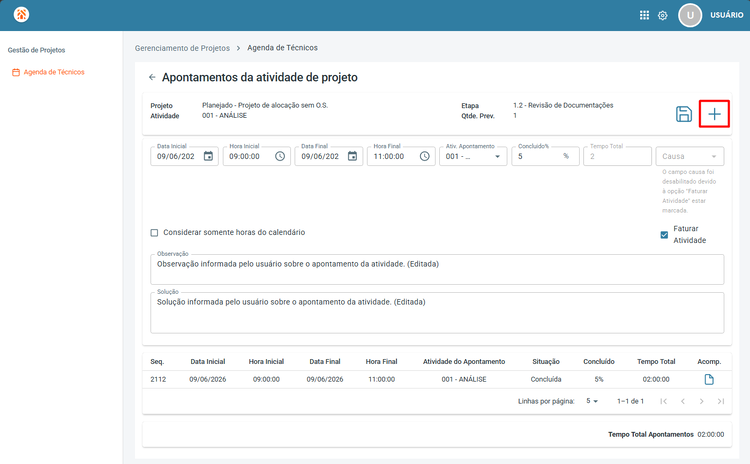The width and height of the screenshot is (750, 464).
Task: Select Gestão de Projetos sidebar heading
Action: 36,50
